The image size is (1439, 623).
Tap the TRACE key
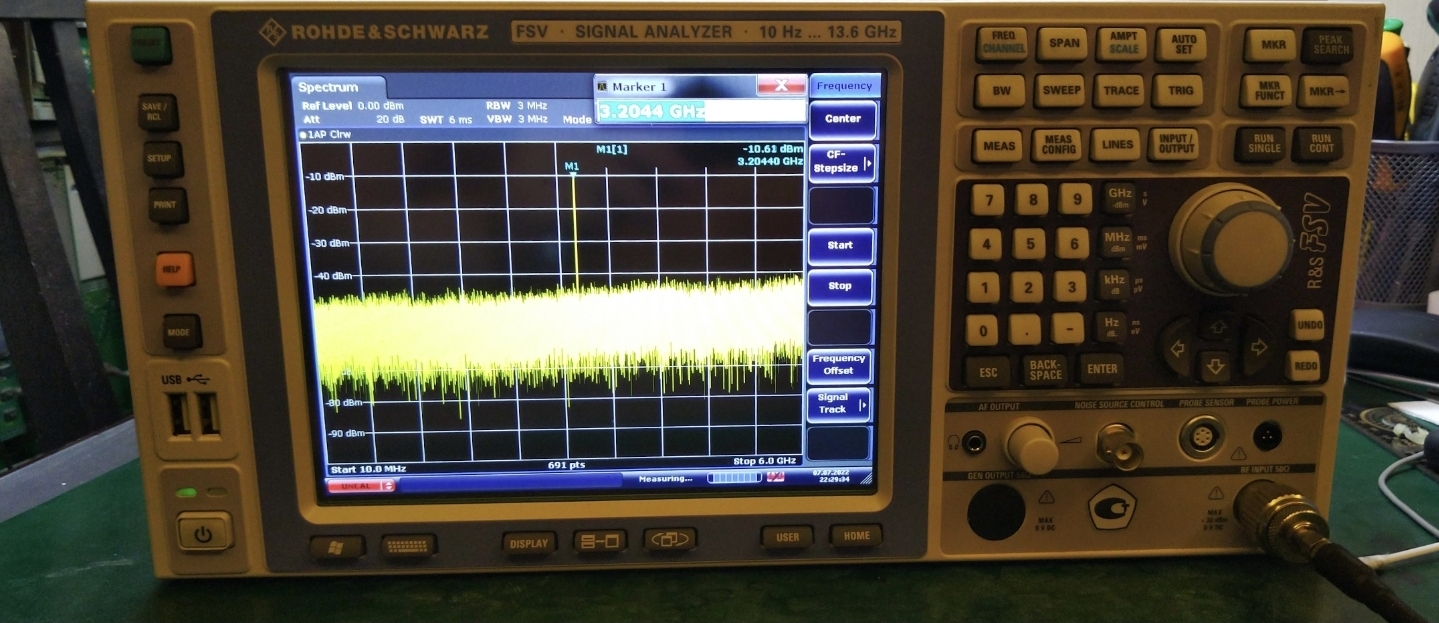[x=1120, y=90]
